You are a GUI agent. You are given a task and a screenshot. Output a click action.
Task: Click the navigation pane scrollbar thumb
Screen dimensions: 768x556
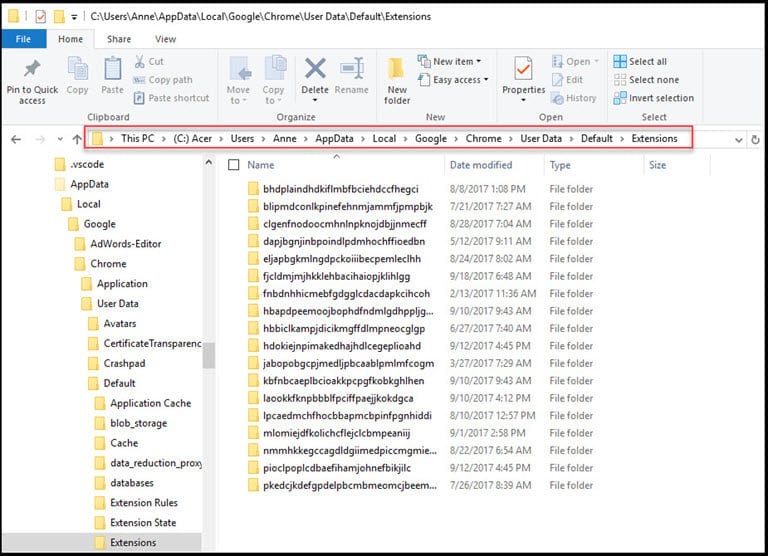(209, 356)
